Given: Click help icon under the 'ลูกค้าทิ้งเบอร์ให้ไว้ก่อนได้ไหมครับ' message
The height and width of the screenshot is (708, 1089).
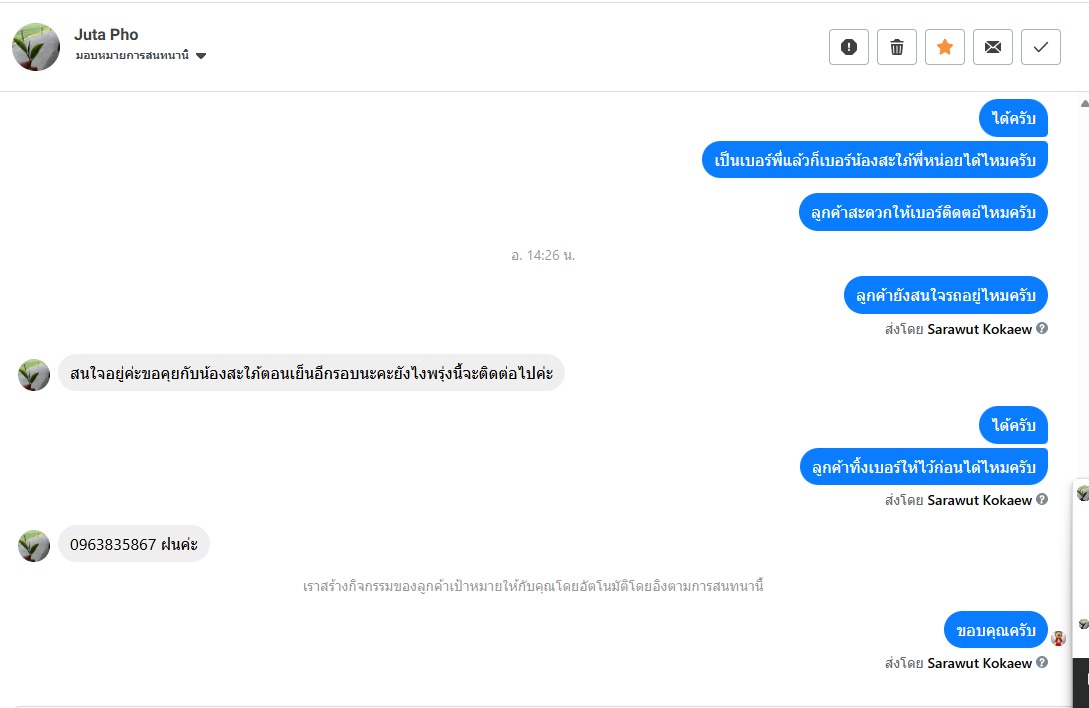Looking at the screenshot, I should (x=1042, y=499).
